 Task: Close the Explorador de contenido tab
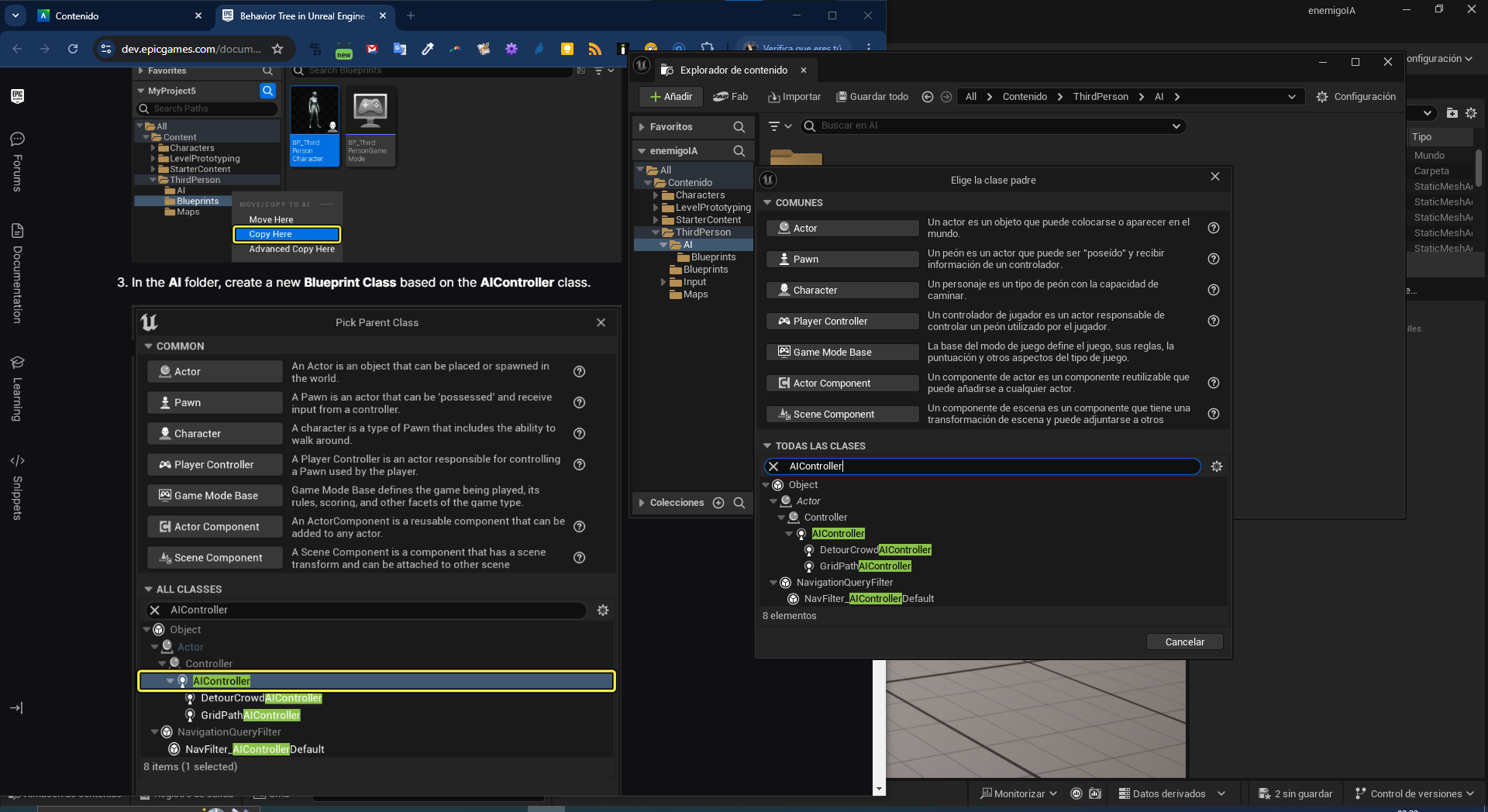(804, 71)
